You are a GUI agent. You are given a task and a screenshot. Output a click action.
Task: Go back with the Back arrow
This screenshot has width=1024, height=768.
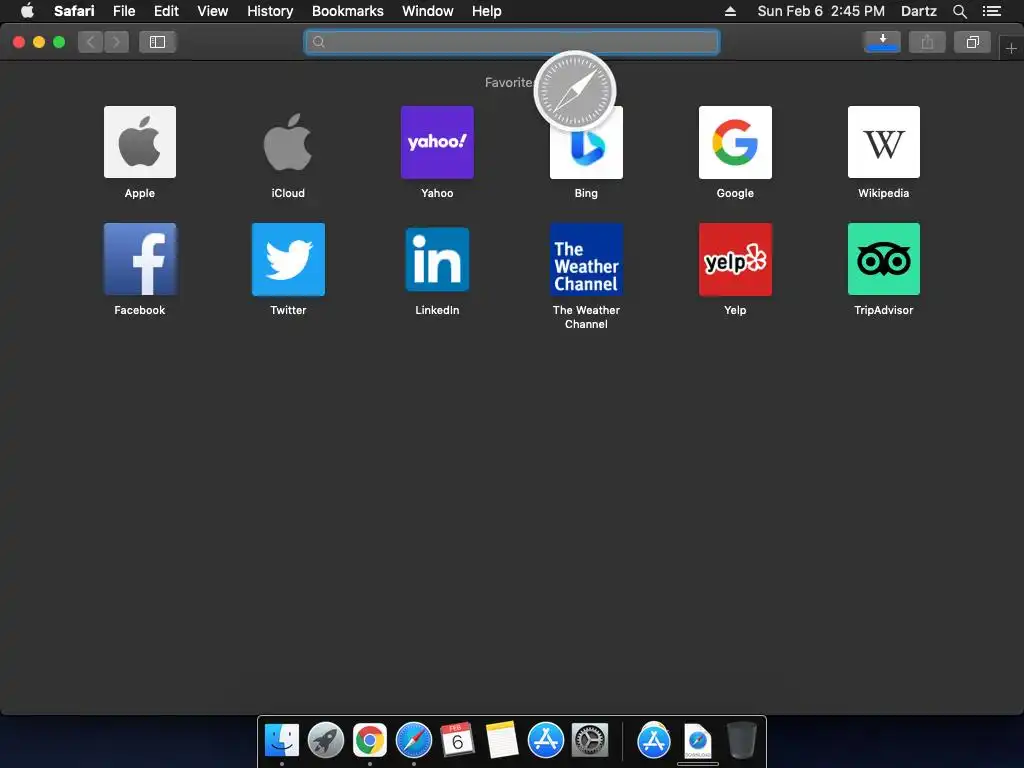[x=91, y=42]
